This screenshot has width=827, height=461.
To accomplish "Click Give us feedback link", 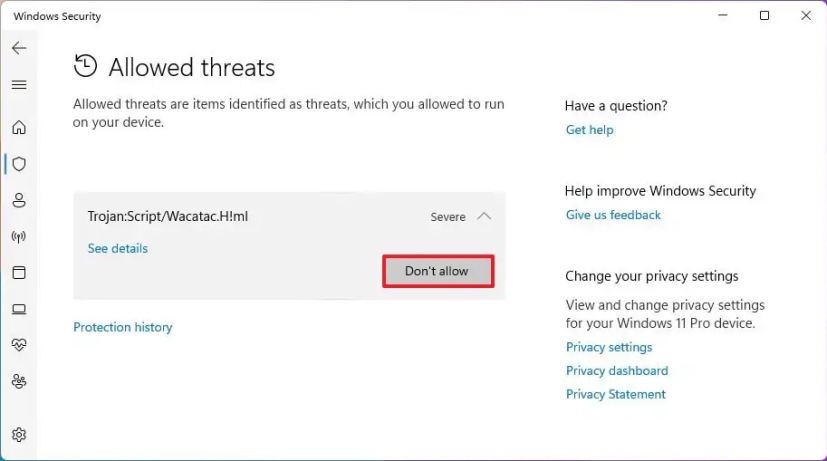I will pos(613,215).
